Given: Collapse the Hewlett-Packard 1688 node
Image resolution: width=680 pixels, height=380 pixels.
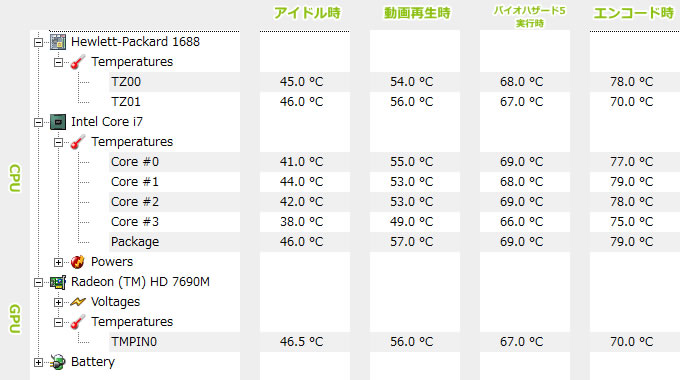Looking at the screenshot, I should click(39, 43).
